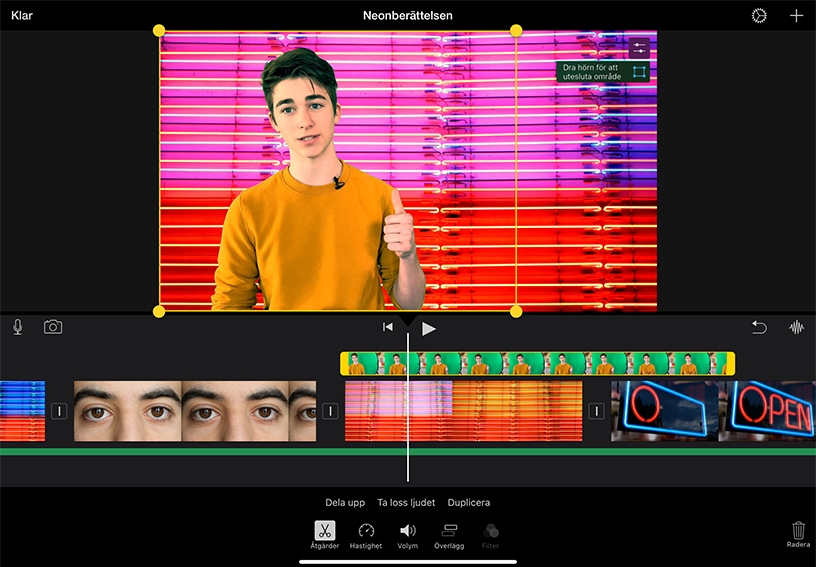
Task: Open the Filter tab
Action: pyautogui.click(x=490, y=535)
